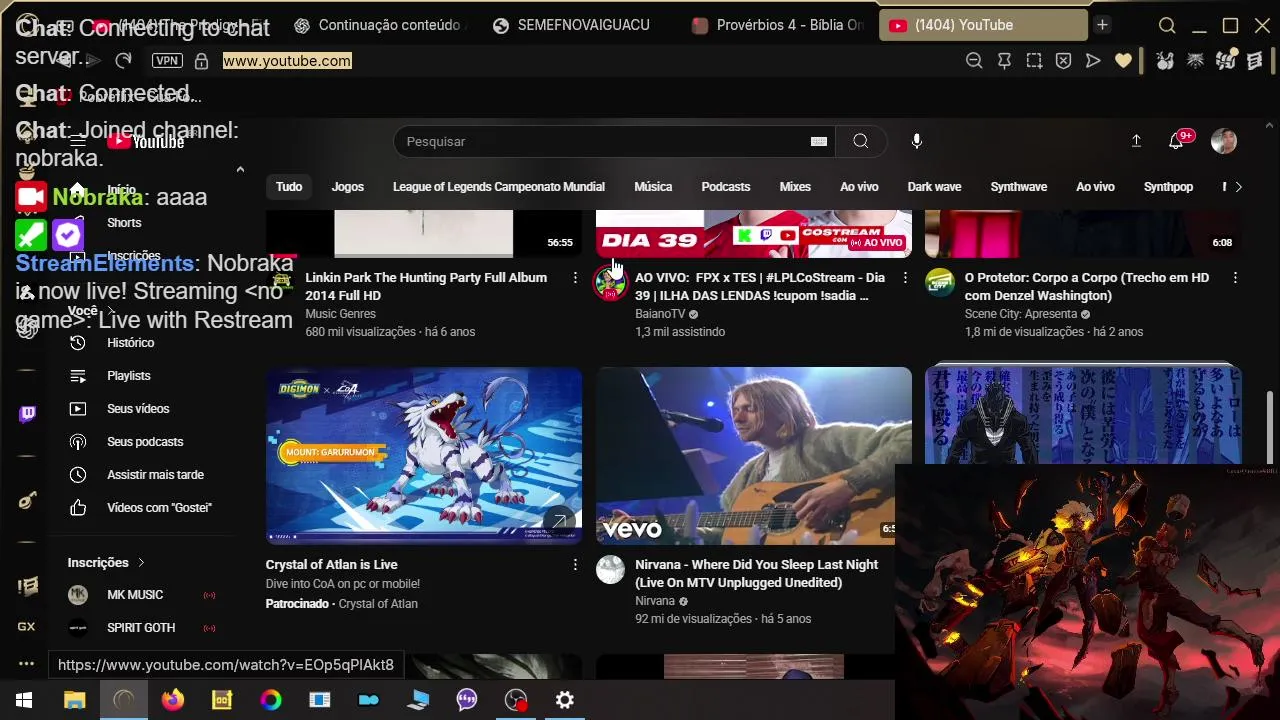Select League of Legends Campeonato Mundial chip

(x=499, y=187)
